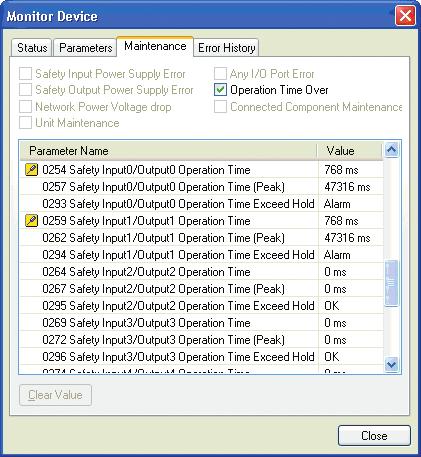This screenshot has width=421, height=457.
Task: Uncheck Operation Time Over checkbox
Action: 220,90
